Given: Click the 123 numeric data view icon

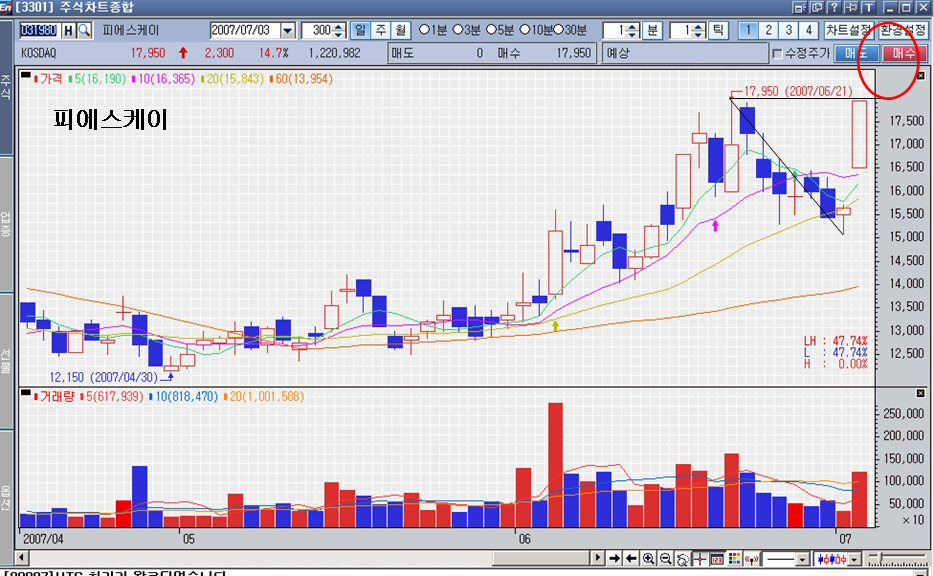Looking at the screenshot, I should pyautogui.click(x=717, y=559).
